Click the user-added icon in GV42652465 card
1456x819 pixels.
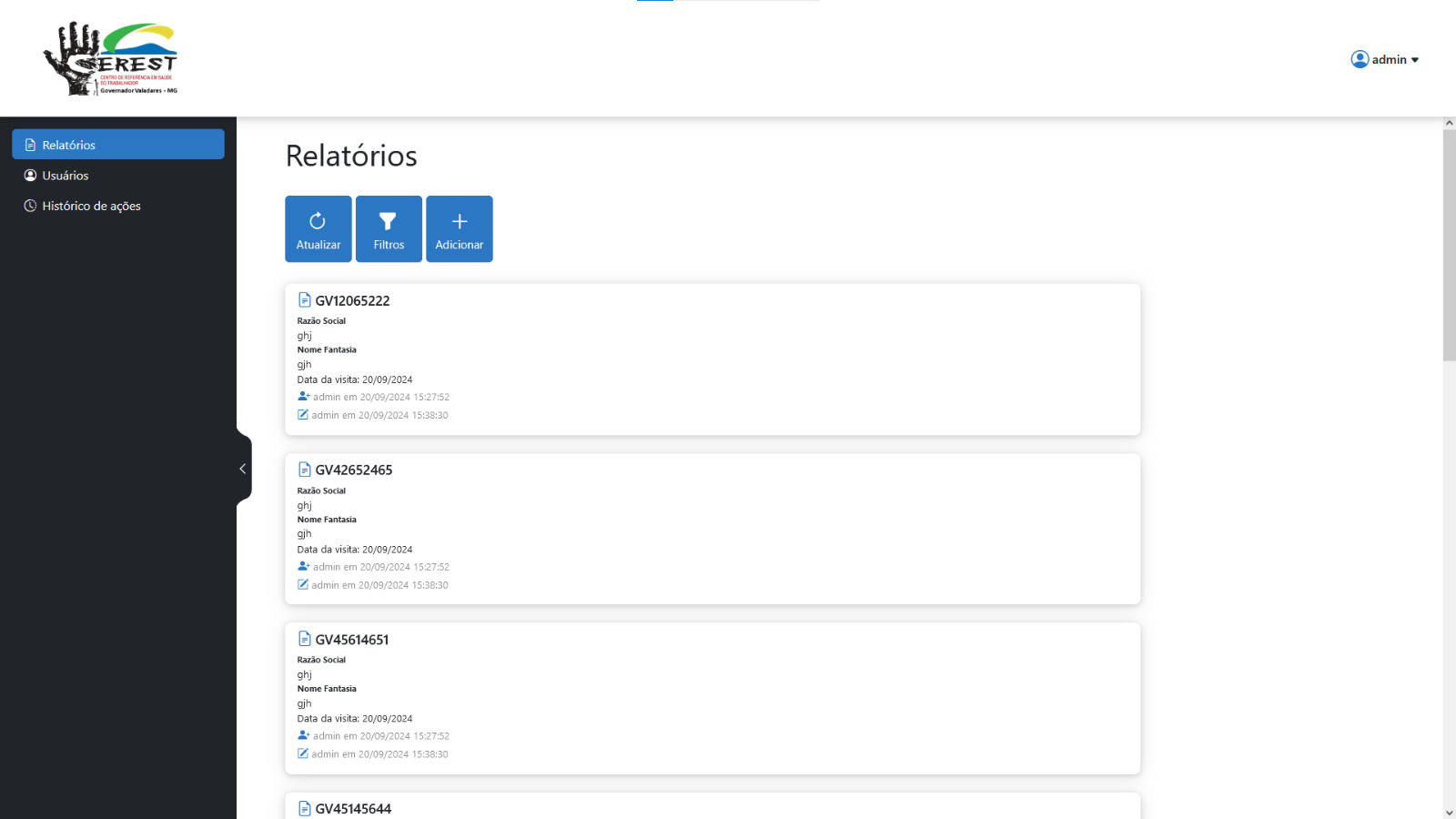304,566
